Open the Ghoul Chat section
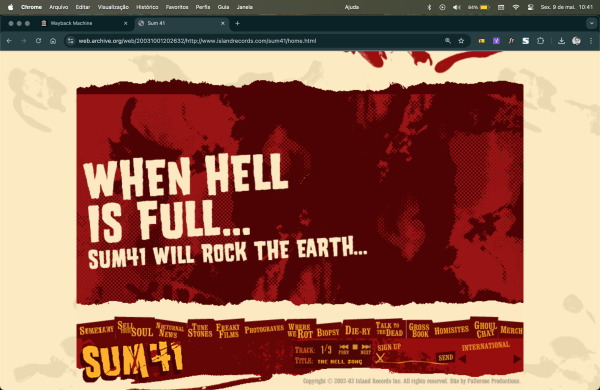 (x=485, y=329)
